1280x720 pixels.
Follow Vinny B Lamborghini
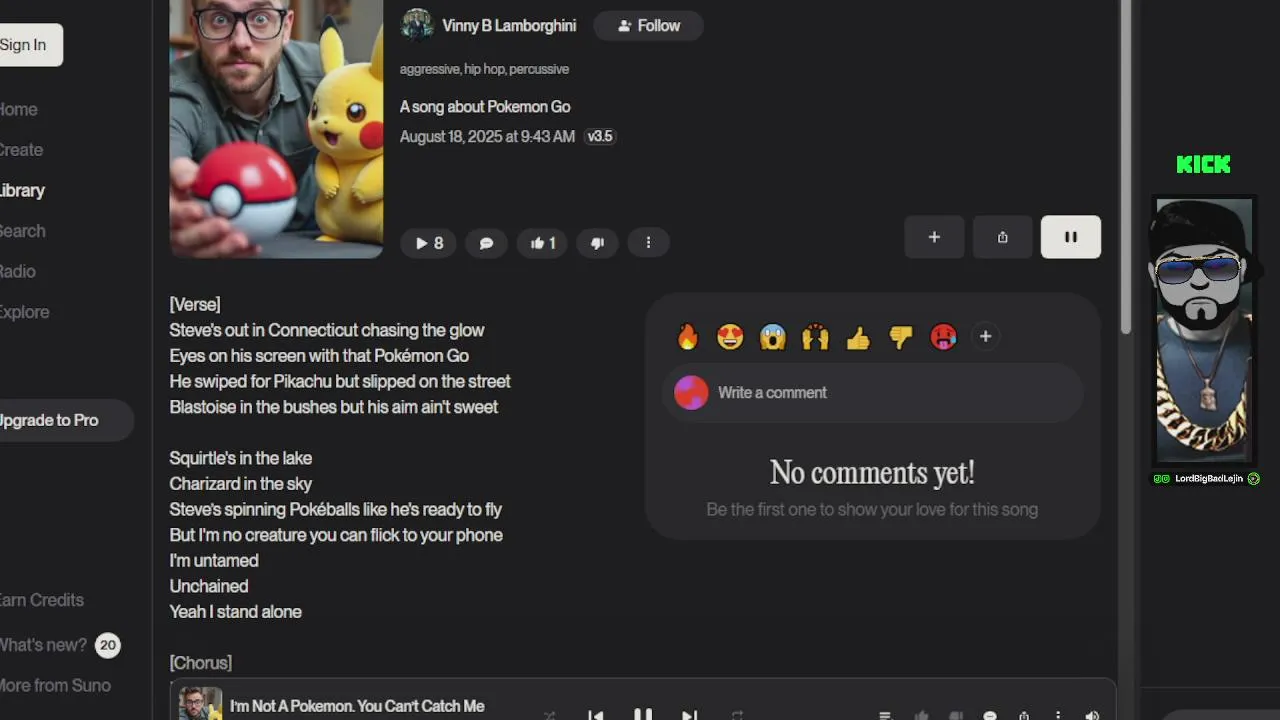tap(648, 26)
